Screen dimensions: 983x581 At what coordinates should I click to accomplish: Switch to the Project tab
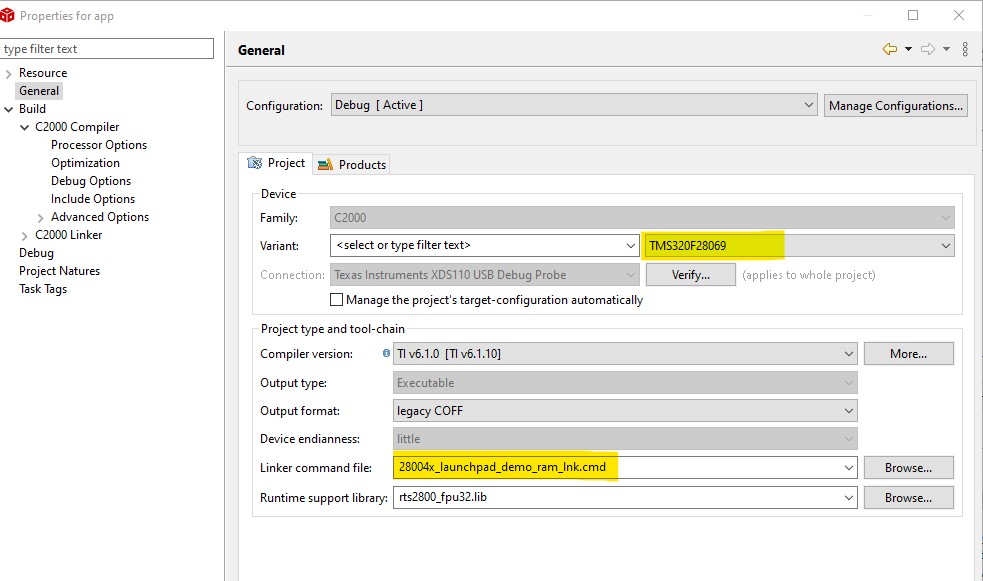click(x=276, y=163)
